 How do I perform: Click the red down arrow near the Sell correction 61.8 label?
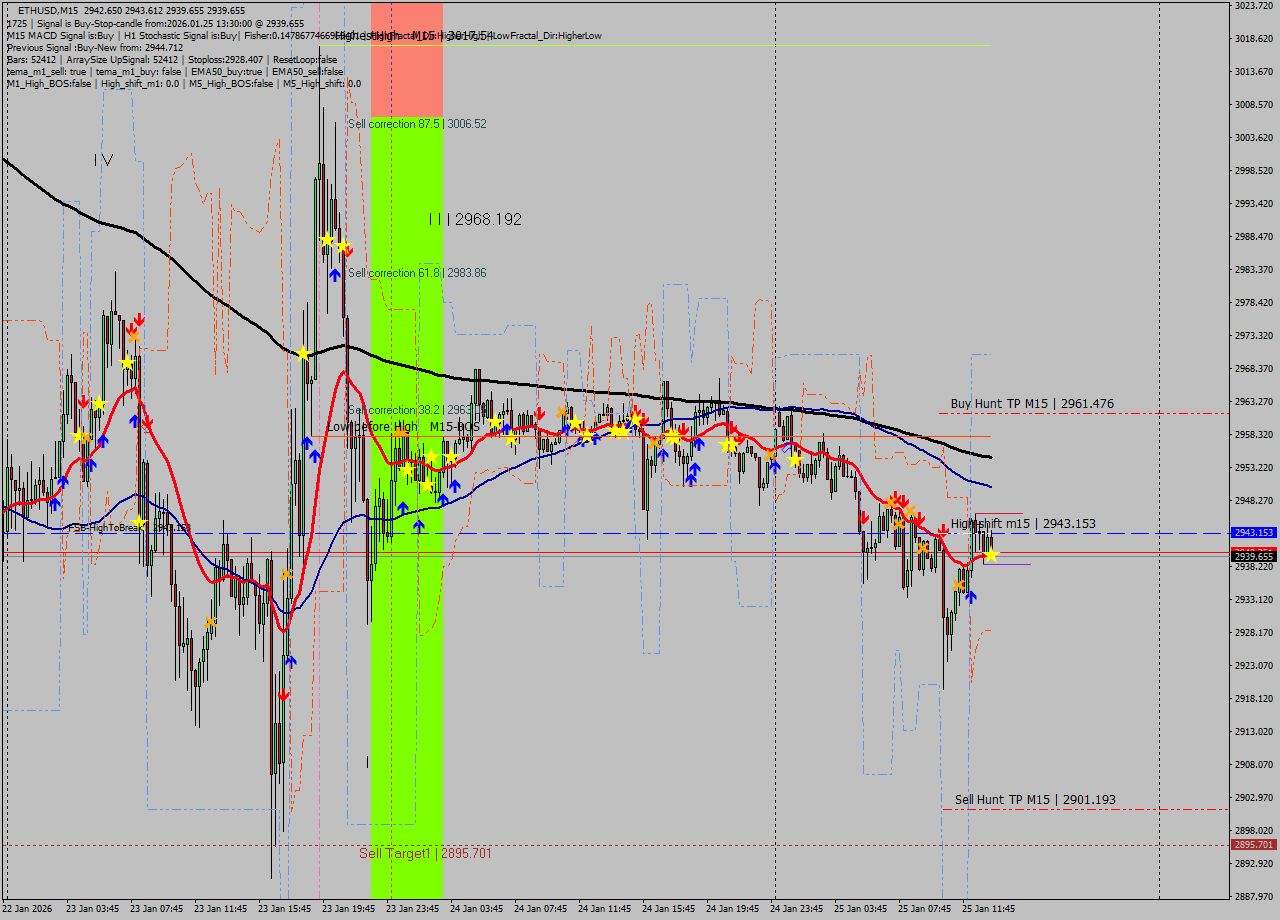point(349,252)
